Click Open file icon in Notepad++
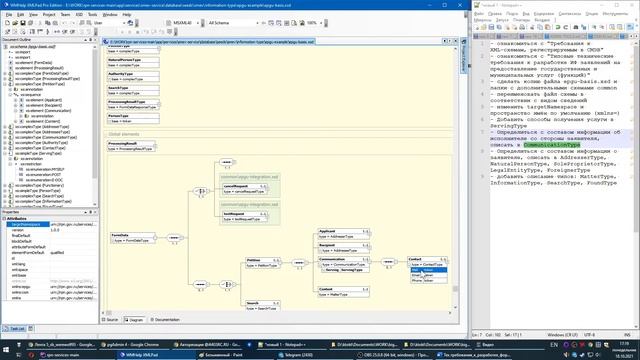The width and height of the screenshot is (640, 360). pos(484,27)
